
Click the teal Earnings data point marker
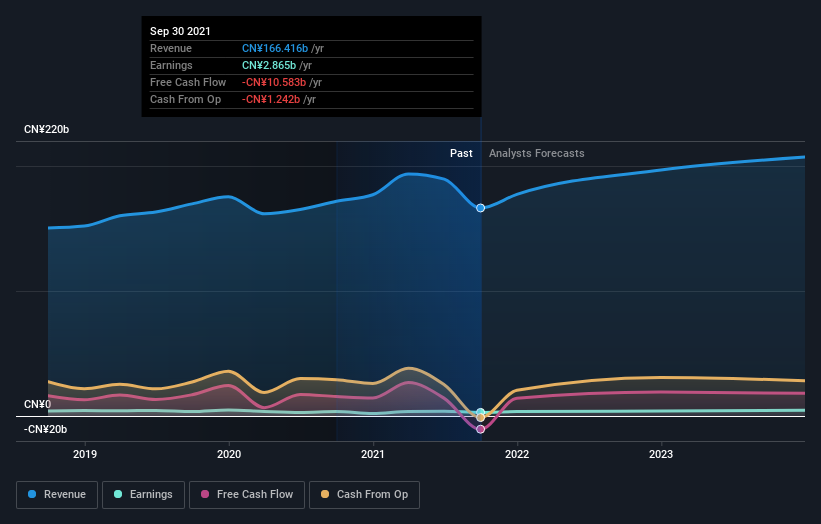pos(480,412)
